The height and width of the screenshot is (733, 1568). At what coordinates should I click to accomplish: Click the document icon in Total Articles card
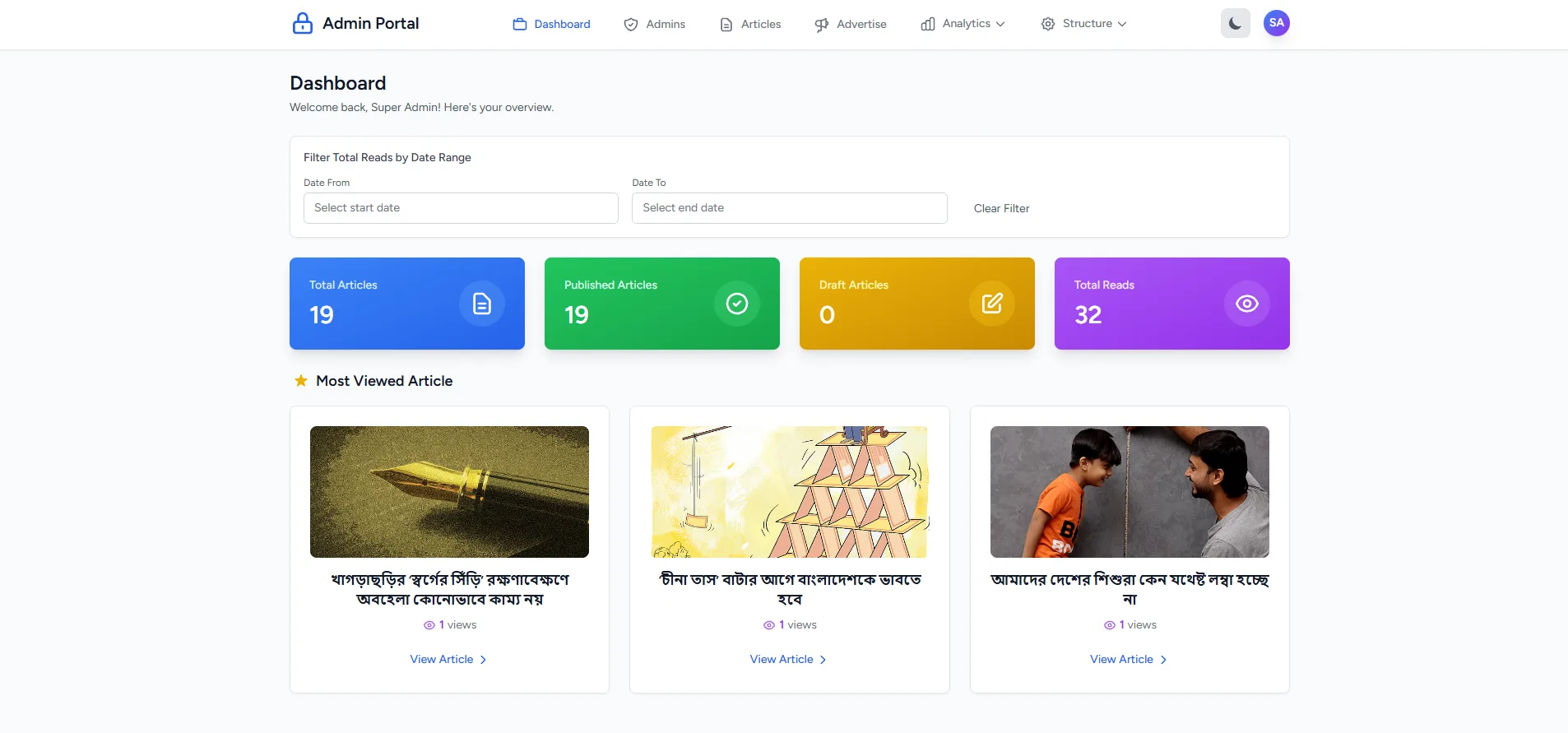tap(482, 304)
